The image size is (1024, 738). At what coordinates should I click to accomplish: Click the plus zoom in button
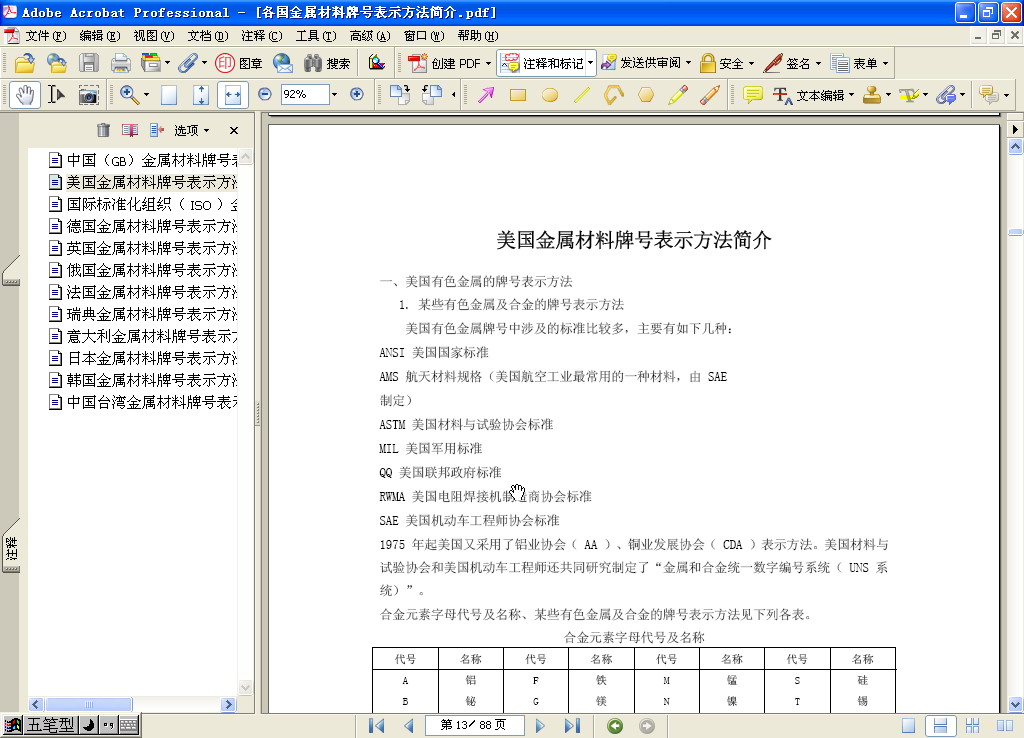click(357, 95)
